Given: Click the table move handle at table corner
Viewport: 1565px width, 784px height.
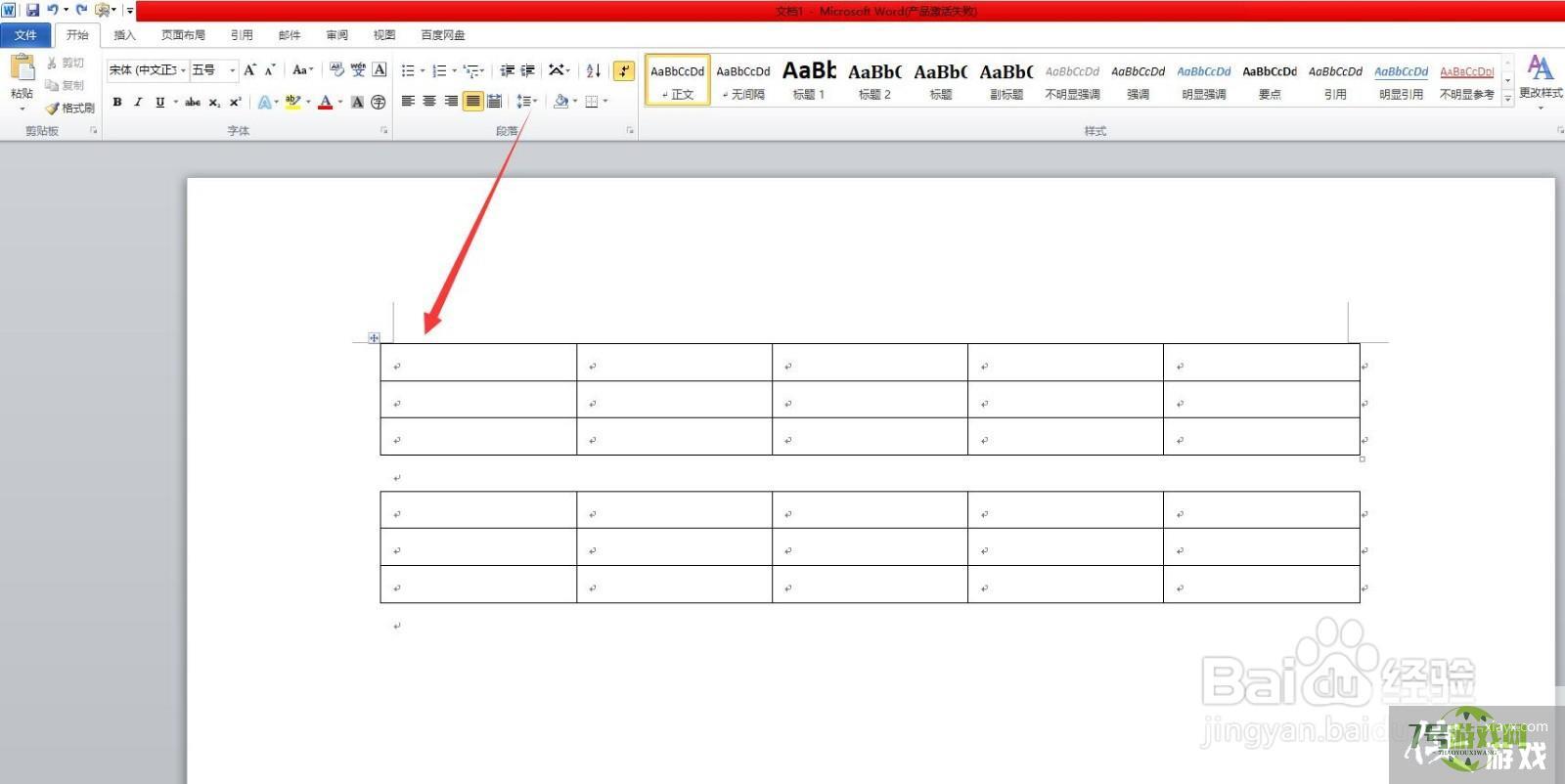Looking at the screenshot, I should 374,338.
